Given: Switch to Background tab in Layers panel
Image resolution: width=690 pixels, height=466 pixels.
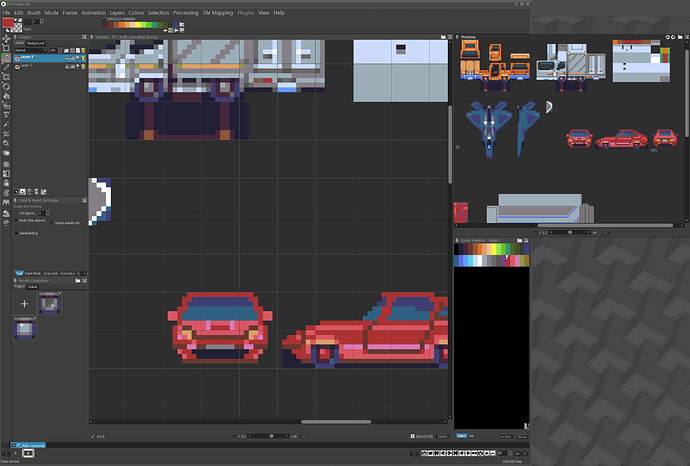Looking at the screenshot, I should pyautogui.click(x=36, y=43).
